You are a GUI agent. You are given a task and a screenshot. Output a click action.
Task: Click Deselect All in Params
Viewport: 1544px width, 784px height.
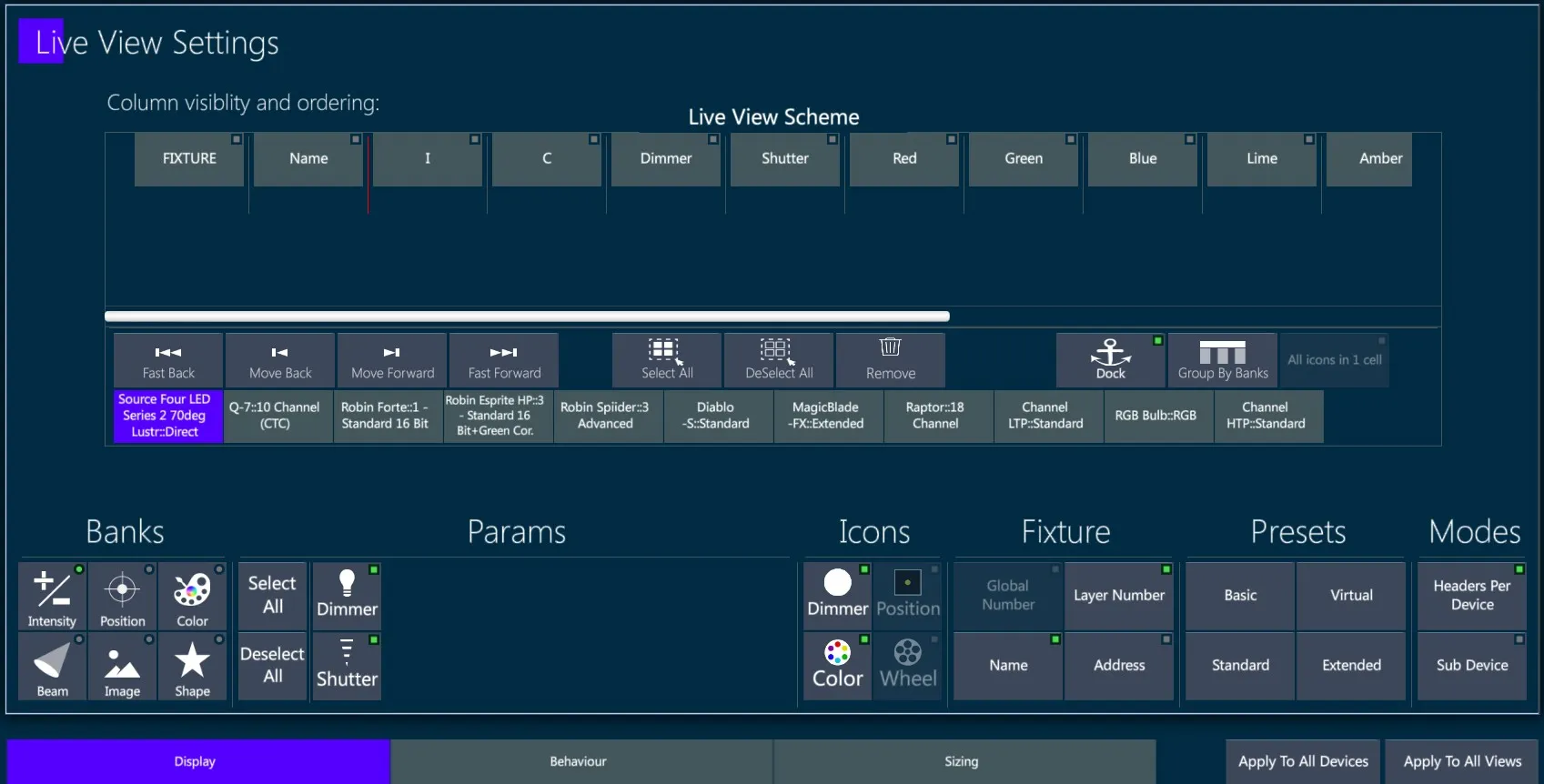(272, 666)
